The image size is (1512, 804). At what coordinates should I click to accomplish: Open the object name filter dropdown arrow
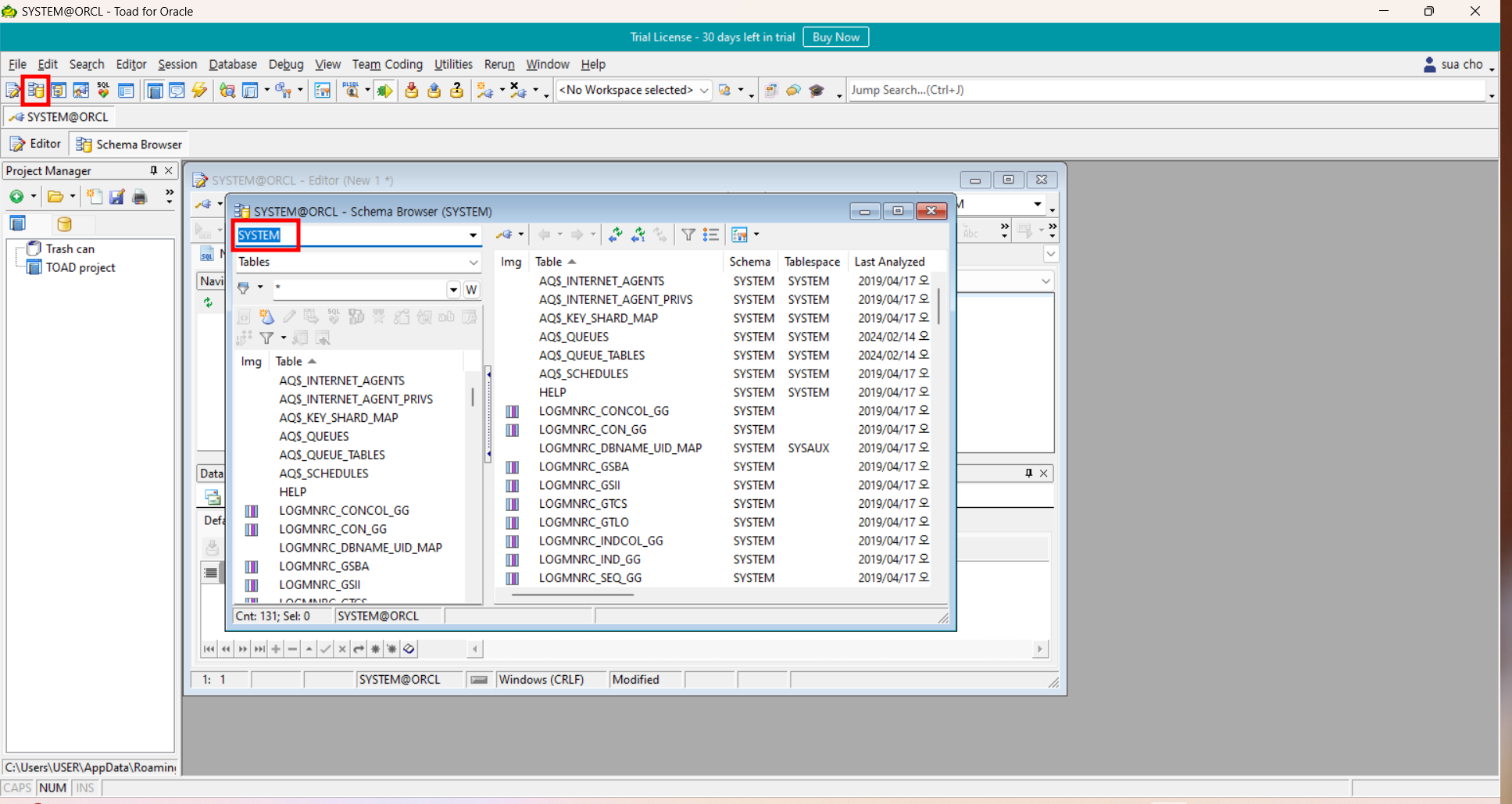point(453,290)
